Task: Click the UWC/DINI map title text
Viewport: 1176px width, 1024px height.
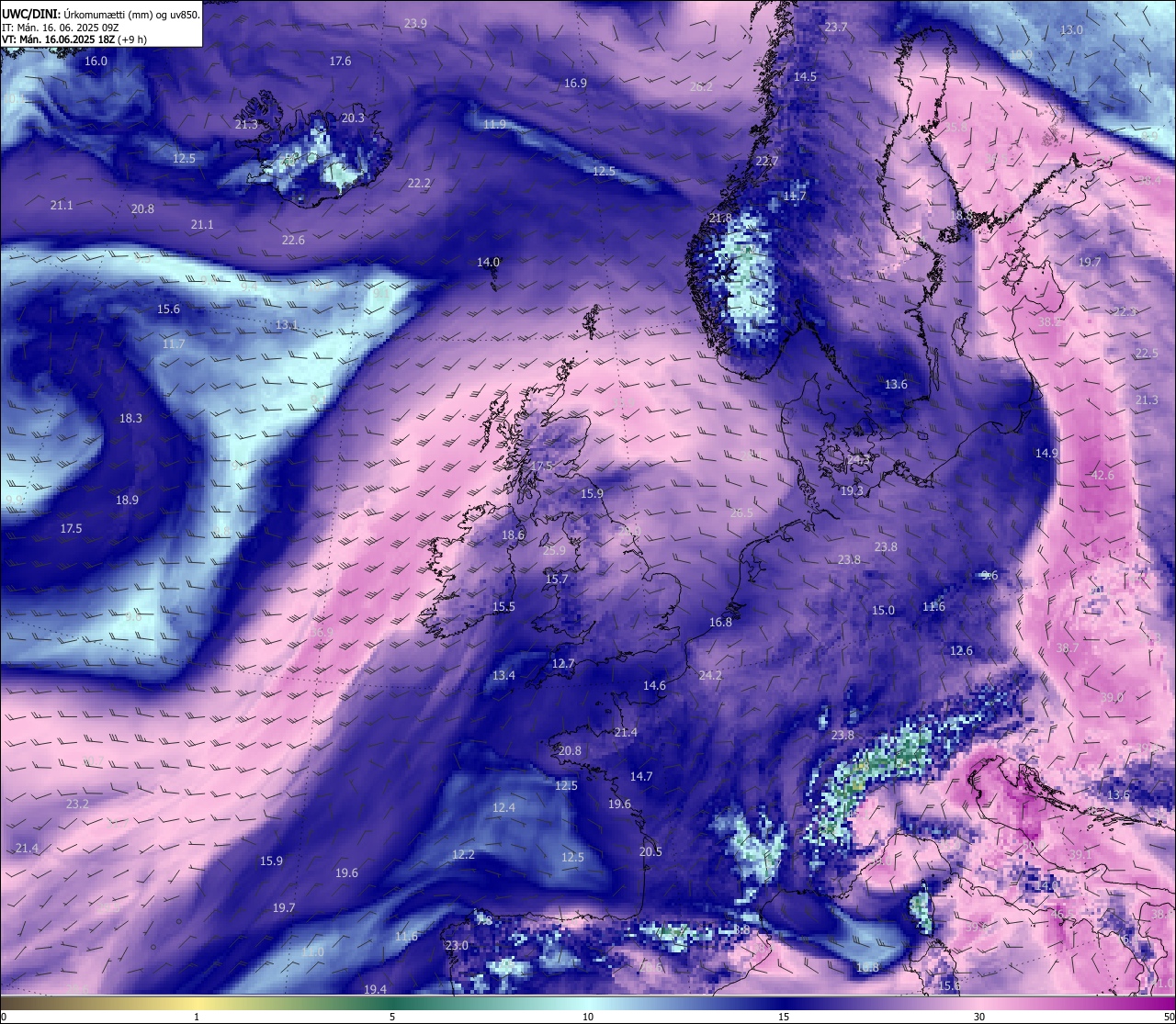Action: (101, 14)
